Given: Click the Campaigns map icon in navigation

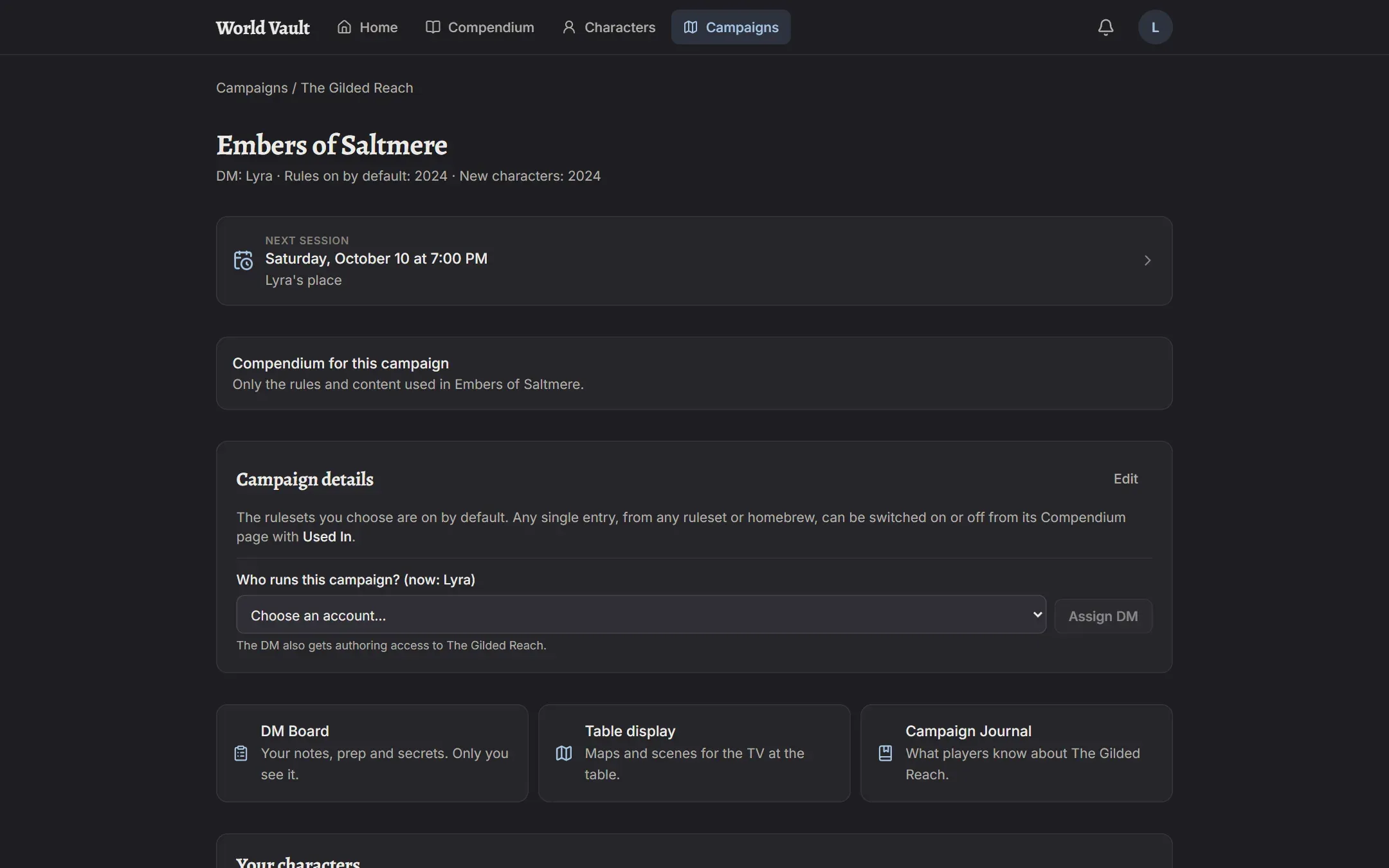Looking at the screenshot, I should (x=691, y=27).
